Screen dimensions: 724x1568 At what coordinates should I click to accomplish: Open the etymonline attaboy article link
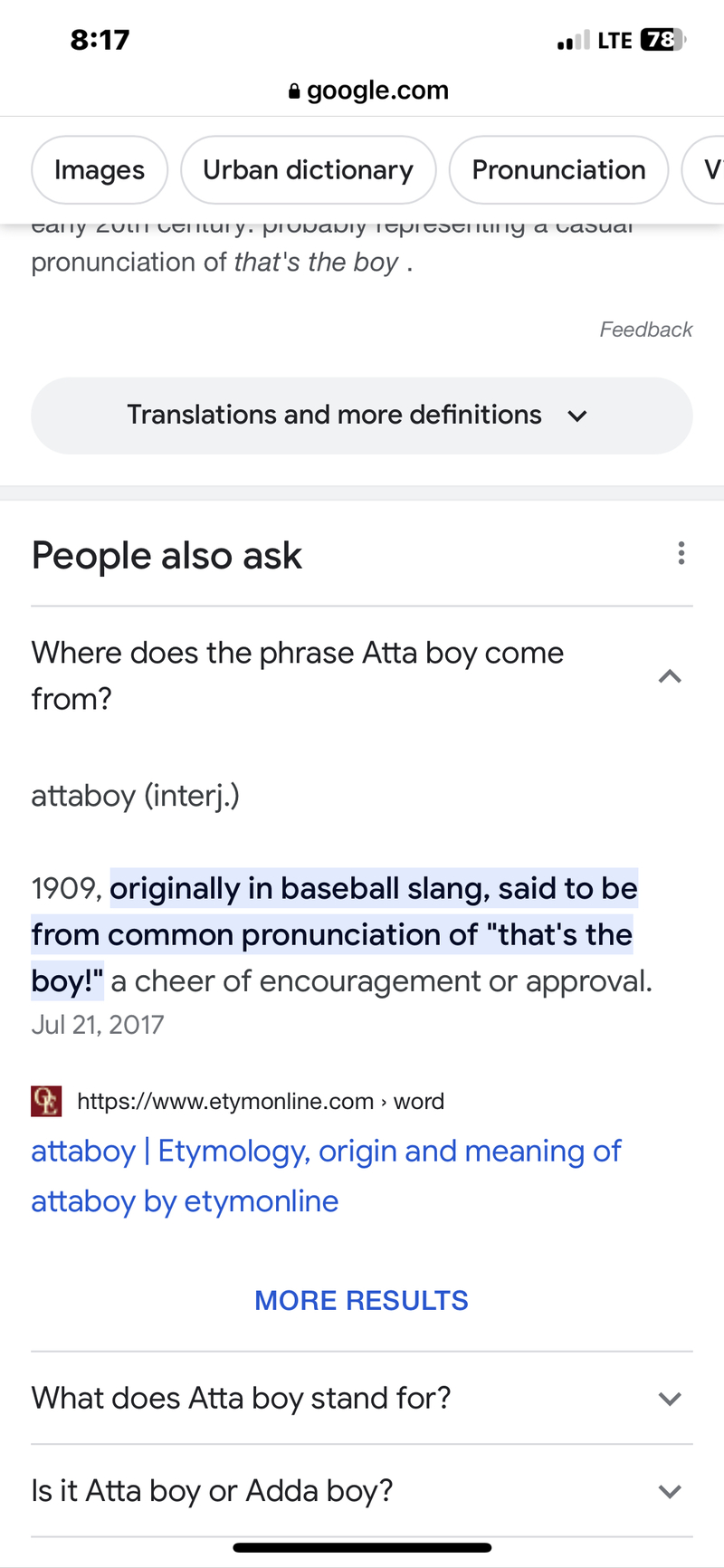point(326,1175)
